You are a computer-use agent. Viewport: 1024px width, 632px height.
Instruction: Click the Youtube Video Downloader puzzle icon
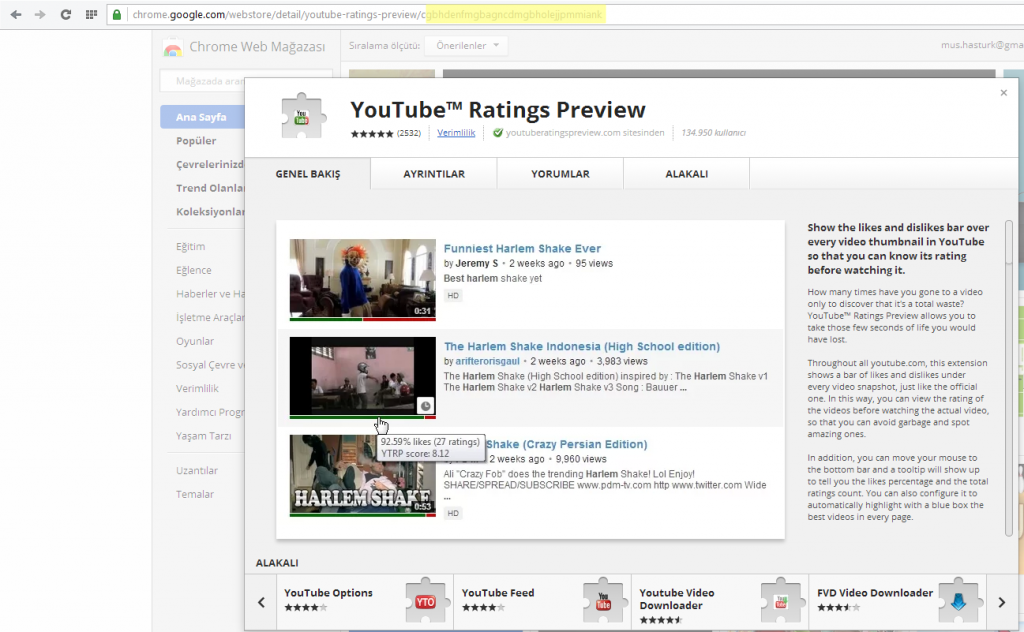click(780, 601)
